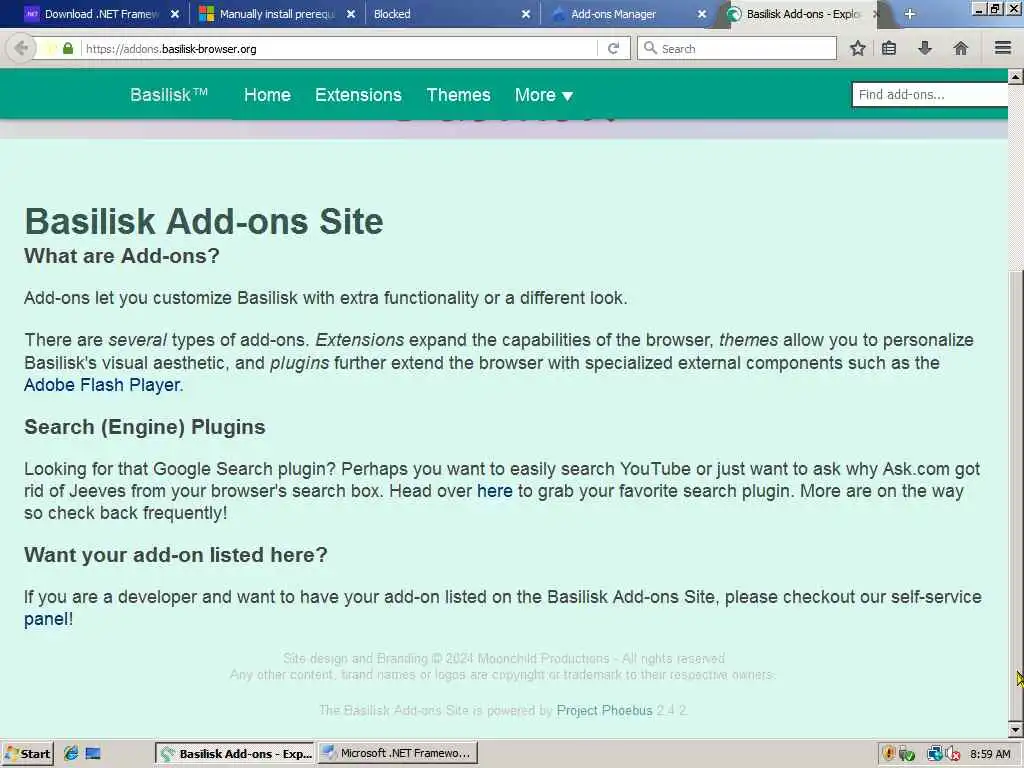Open the hamburger menu icon

tap(1003, 48)
